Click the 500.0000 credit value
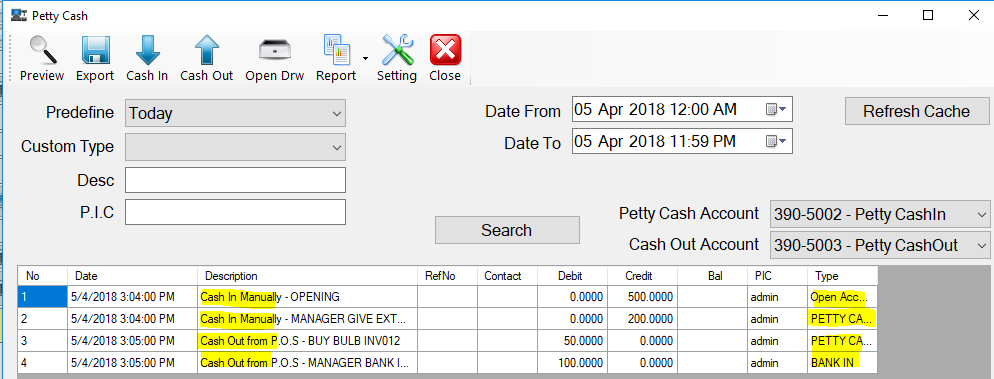The width and height of the screenshot is (994, 379). coord(642,296)
